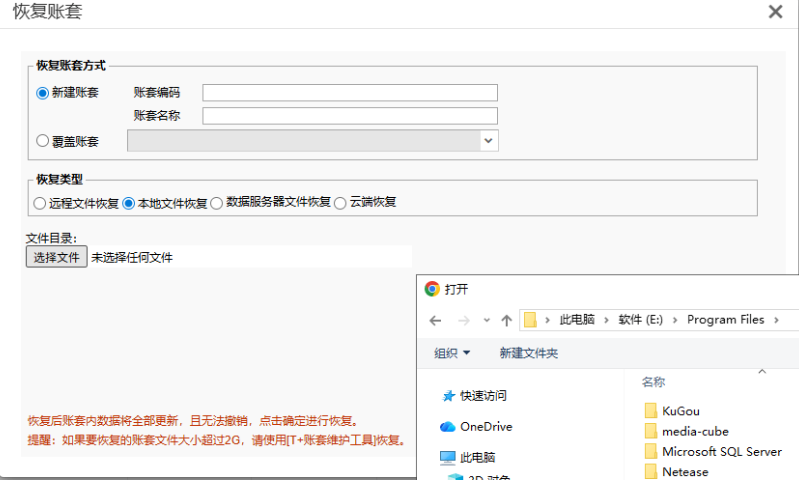Select the media-cube folder

(695, 431)
